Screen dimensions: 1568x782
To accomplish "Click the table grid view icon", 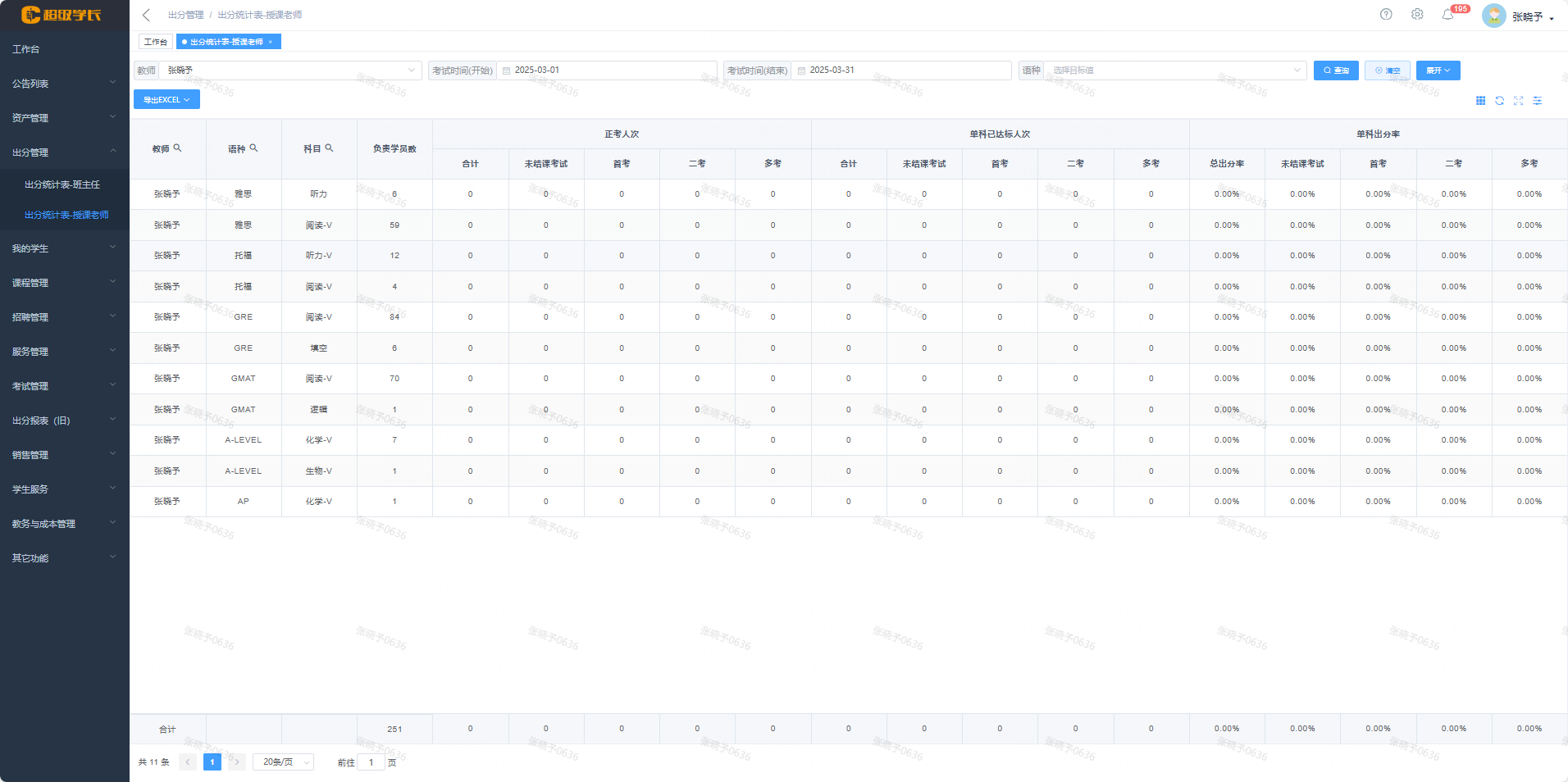I will pyautogui.click(x=1480, y=101).
